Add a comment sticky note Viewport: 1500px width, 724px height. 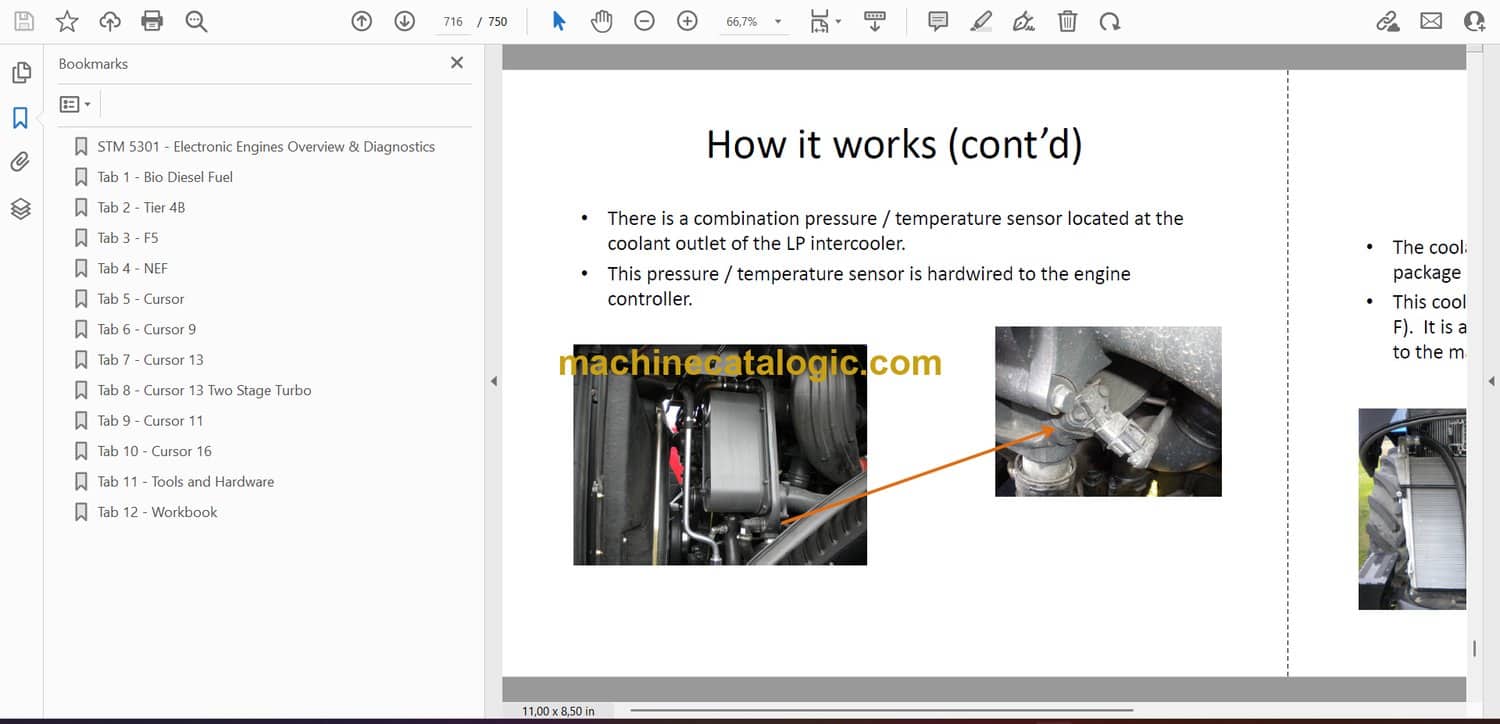coord(938,21)
